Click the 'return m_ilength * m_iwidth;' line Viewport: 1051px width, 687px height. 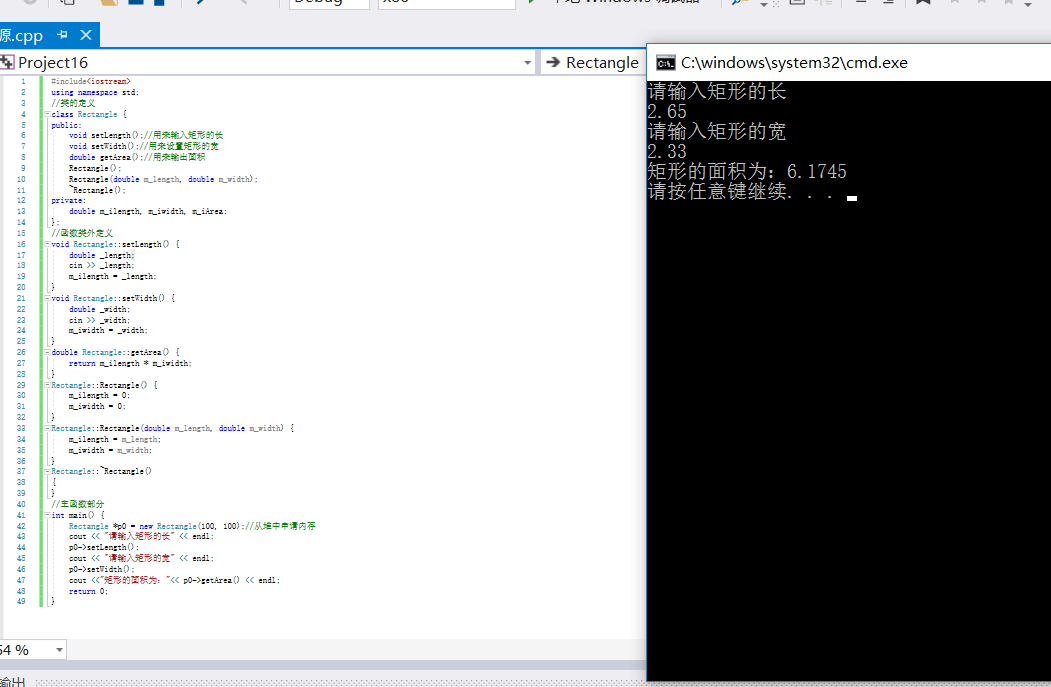(x=130, y=363)
